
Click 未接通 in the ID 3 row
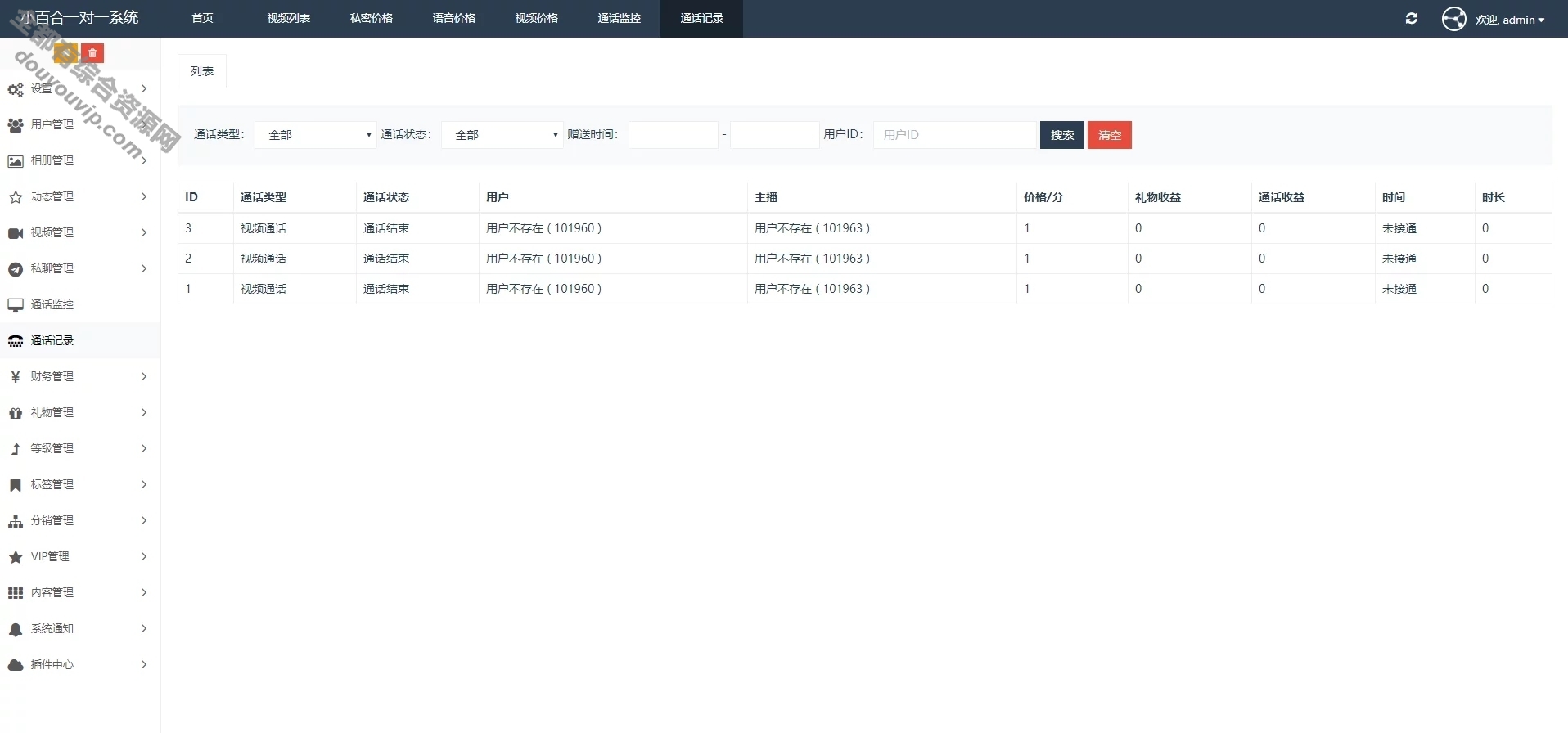1399,228
